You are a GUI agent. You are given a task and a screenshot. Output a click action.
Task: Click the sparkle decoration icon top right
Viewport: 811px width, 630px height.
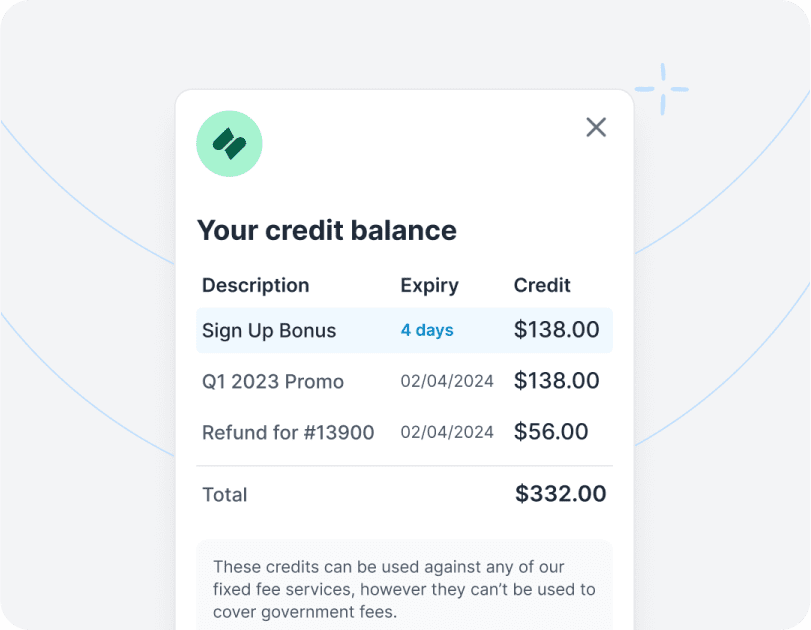pos(664,89)
